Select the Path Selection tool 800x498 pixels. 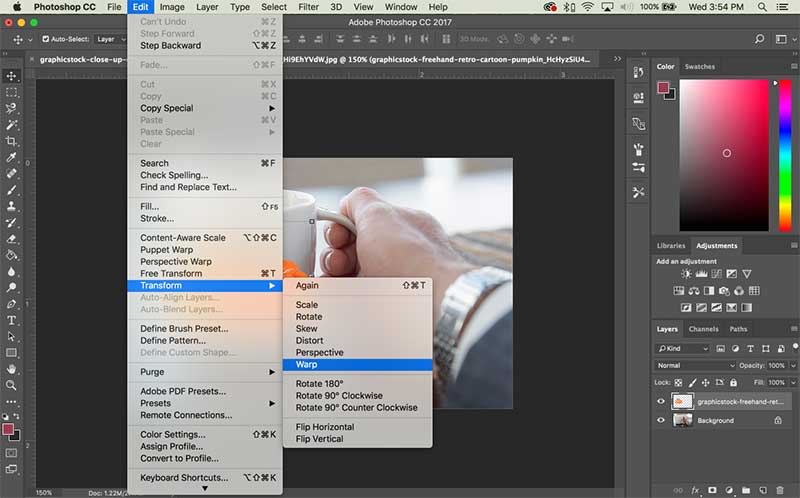point(11,337)
